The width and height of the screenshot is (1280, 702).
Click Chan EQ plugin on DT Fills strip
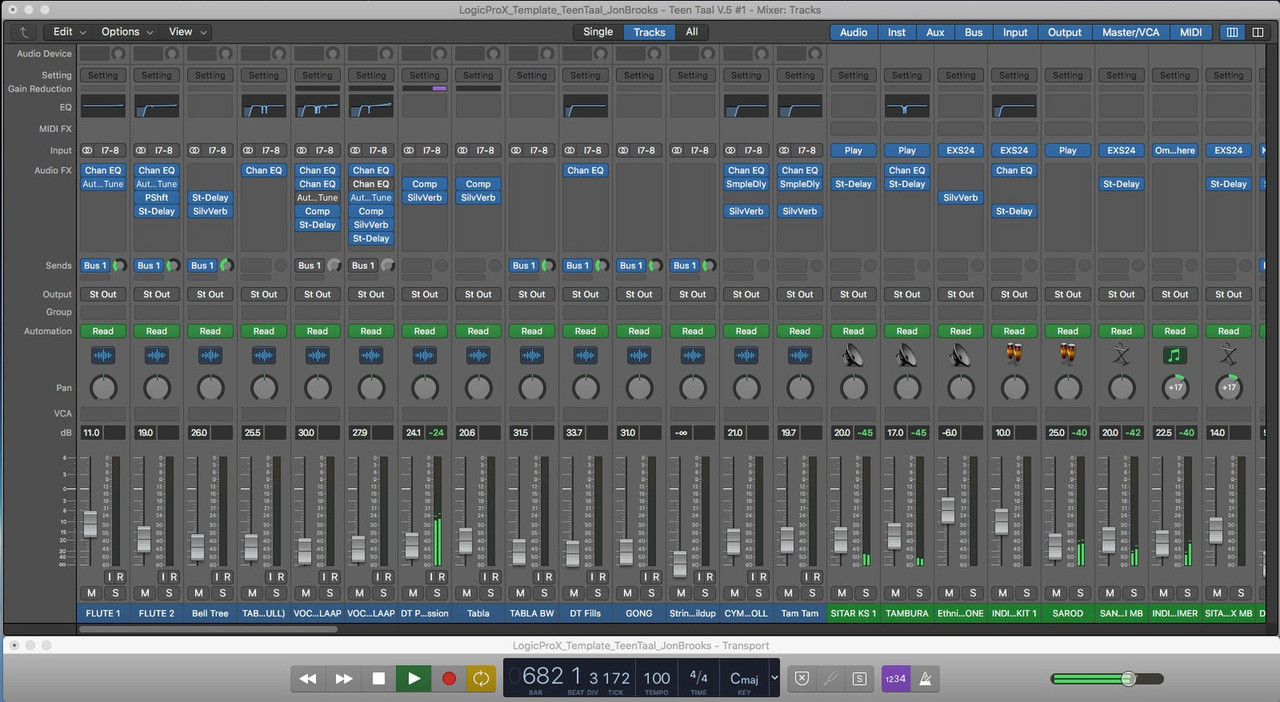(x=585, y=170)
